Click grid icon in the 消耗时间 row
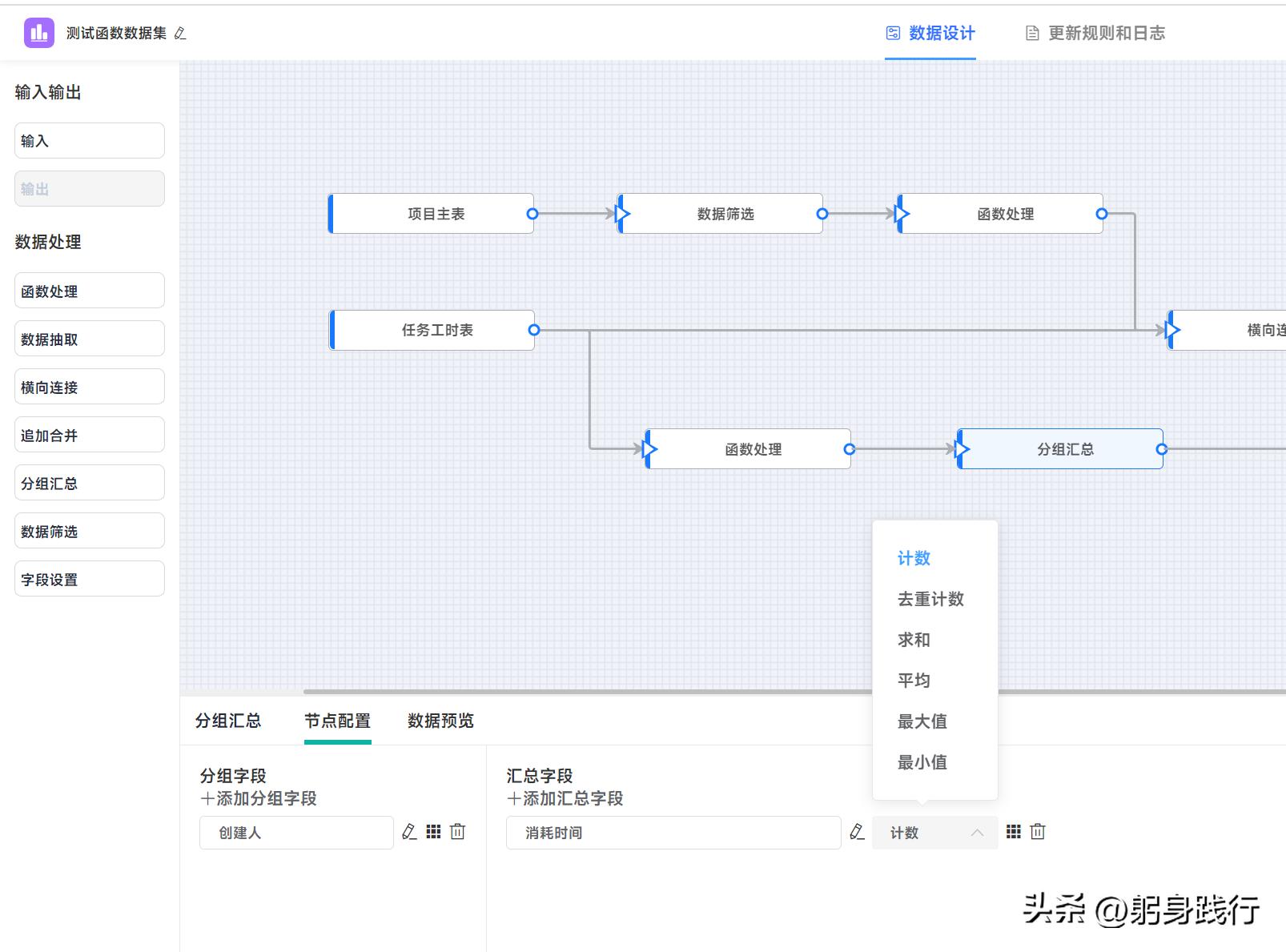The height and width of the screenshot is (952, 1286). 1014,832
